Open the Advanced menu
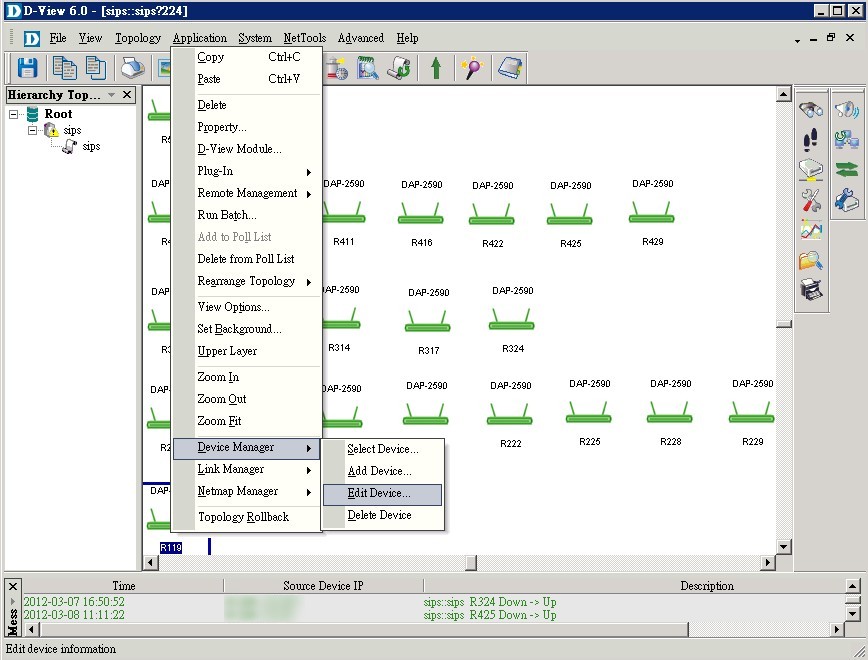868x660 pixels. (360, 38)
